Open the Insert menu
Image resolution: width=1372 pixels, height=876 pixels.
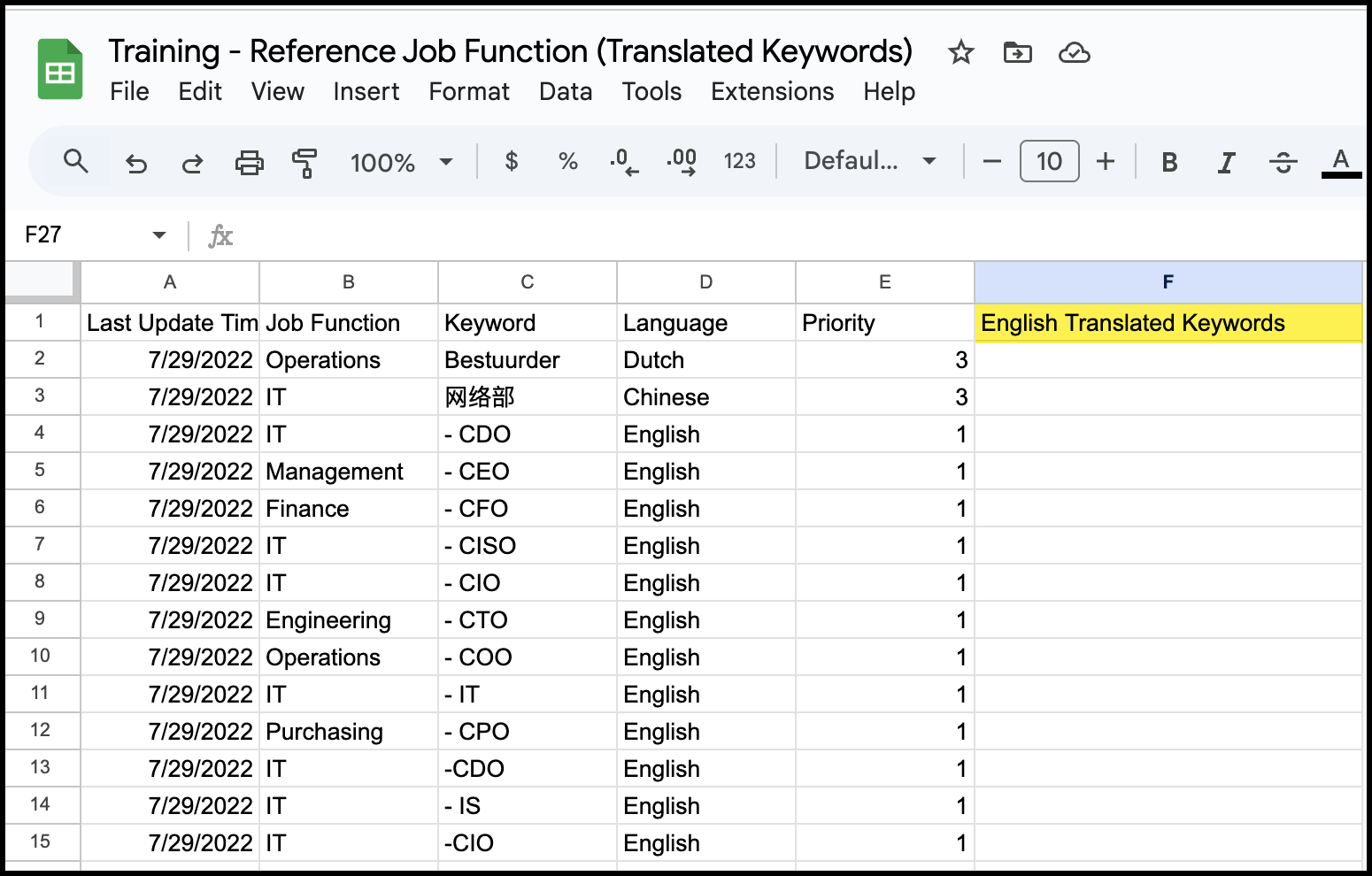click(366, 92)
